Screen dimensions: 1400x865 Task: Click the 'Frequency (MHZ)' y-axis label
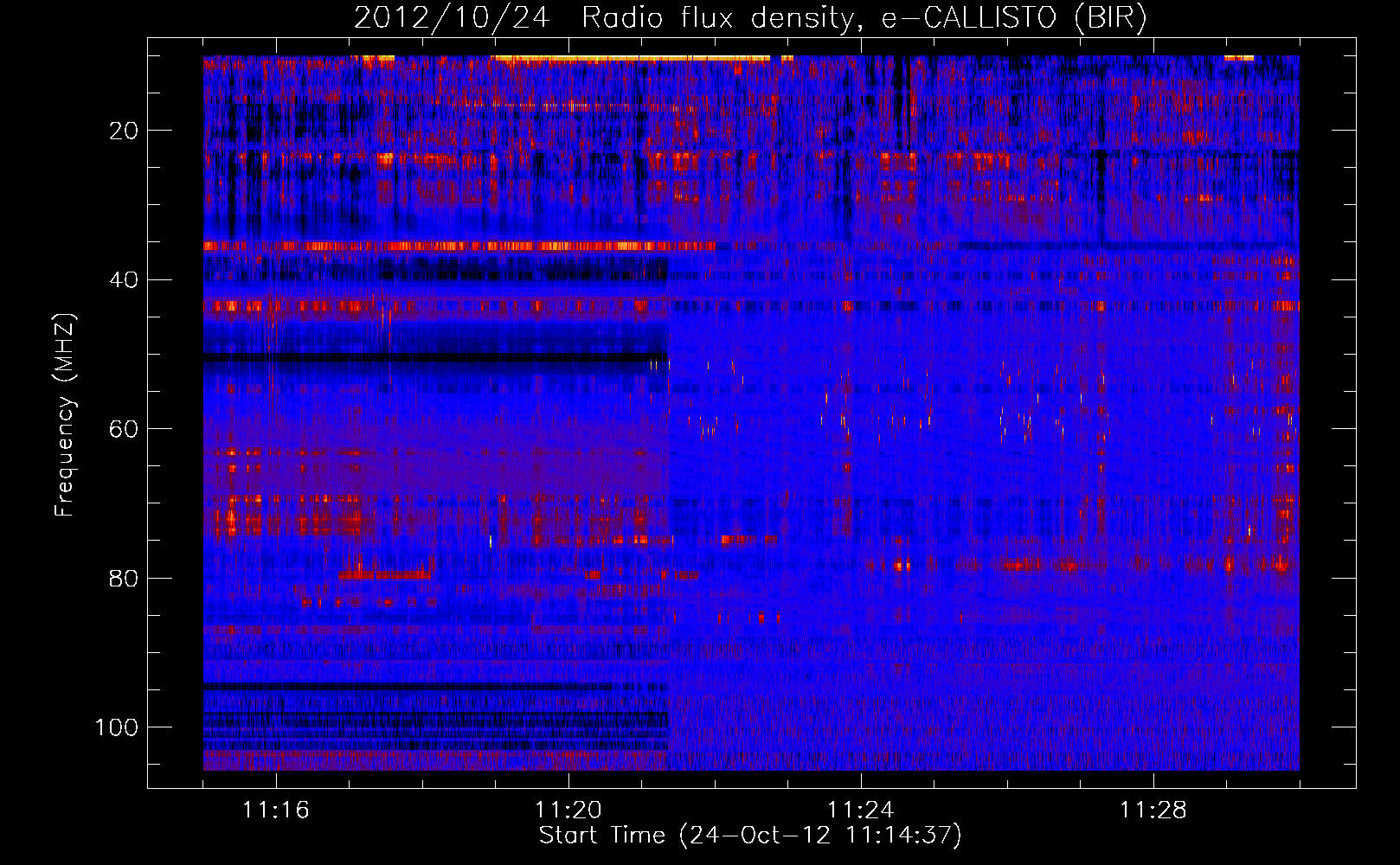[65, 415]
